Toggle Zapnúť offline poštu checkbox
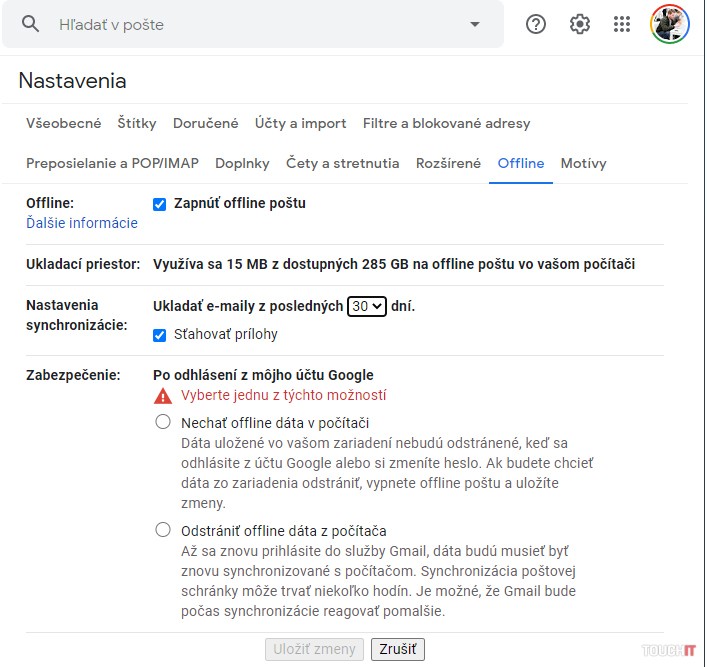Screen dimensions: 707x667 pos(159,204)
